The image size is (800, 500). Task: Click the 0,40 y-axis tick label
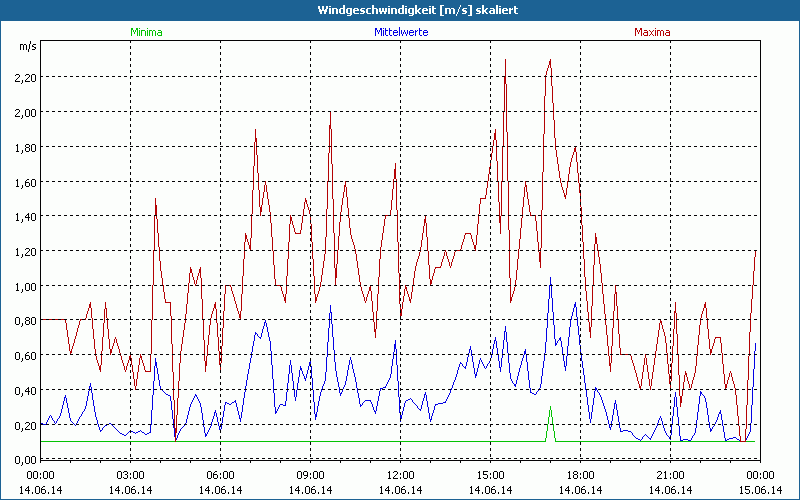(x=26, y=390)
